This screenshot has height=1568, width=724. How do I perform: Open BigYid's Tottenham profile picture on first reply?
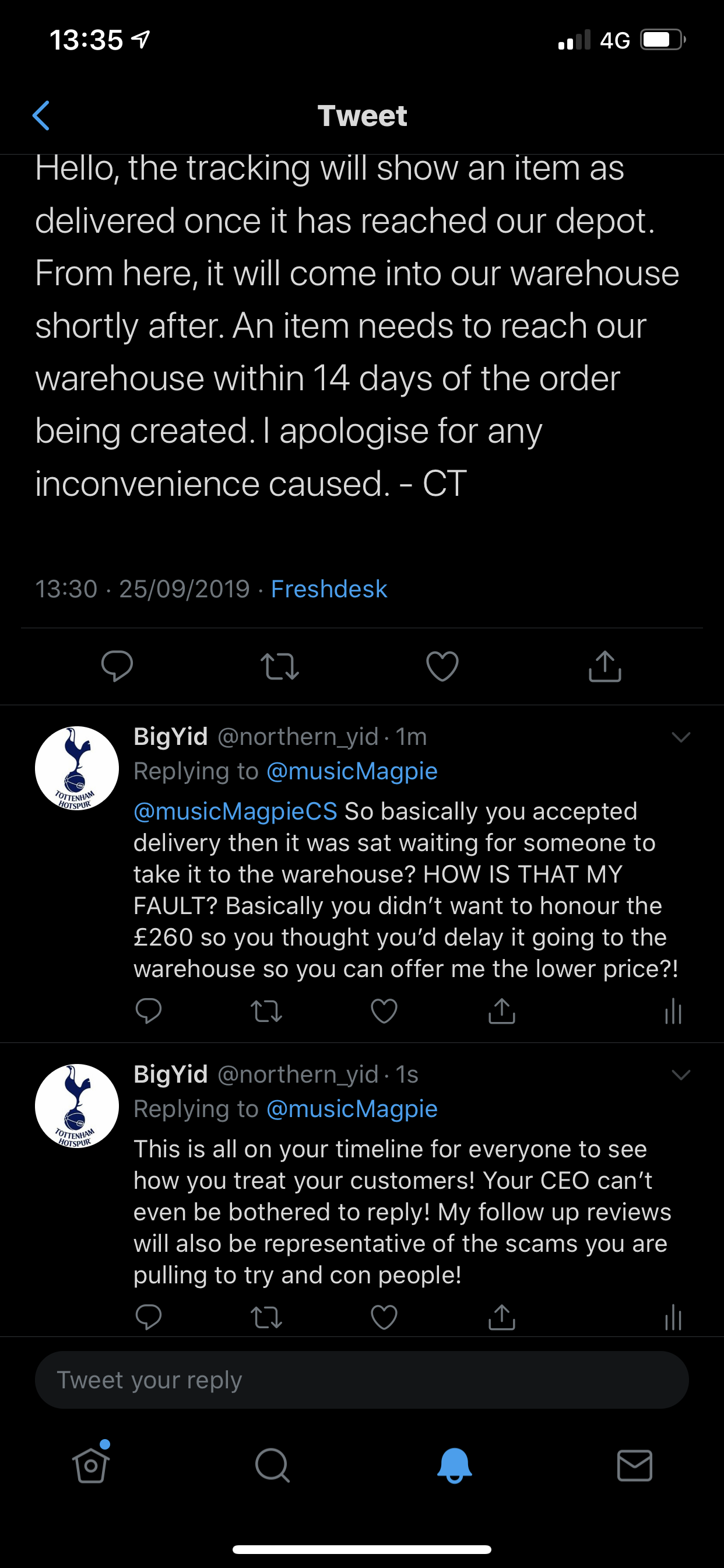click(x=77, y=768)
